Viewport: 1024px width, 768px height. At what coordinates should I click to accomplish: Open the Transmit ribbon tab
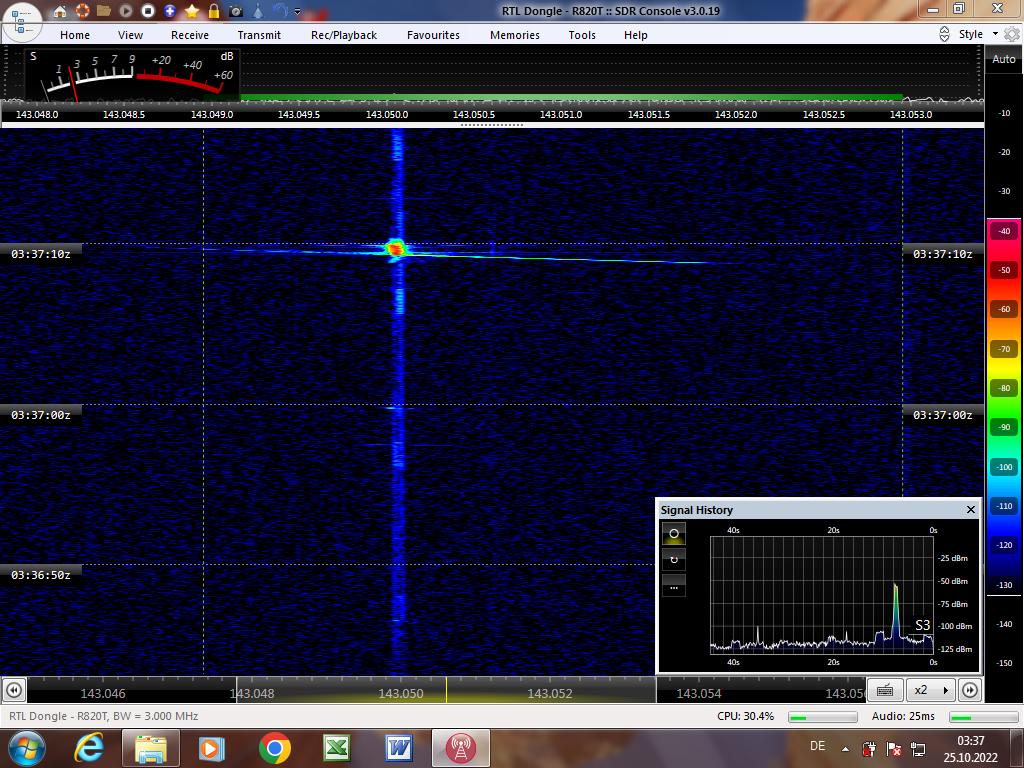click(x=259, y=35)
